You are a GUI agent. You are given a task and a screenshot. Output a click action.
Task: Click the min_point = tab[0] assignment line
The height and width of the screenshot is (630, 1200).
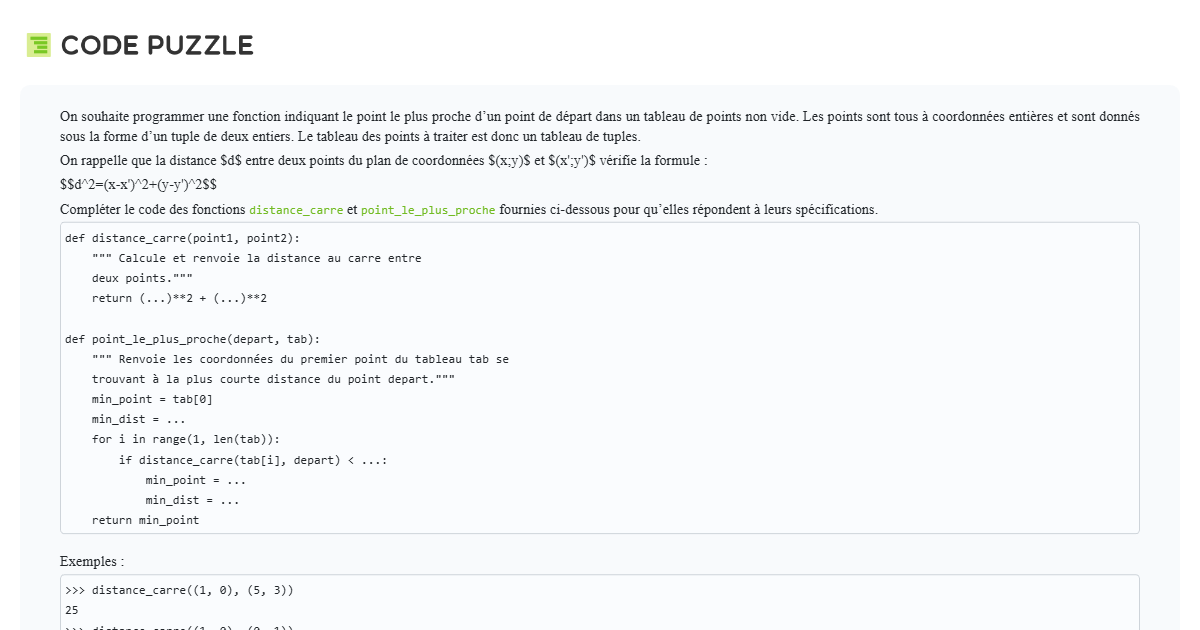(152, 398)
